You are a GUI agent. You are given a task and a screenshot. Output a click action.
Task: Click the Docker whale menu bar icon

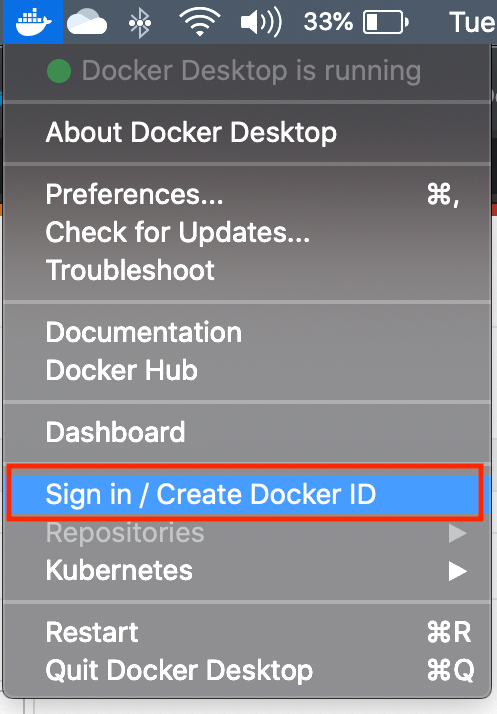33,21
